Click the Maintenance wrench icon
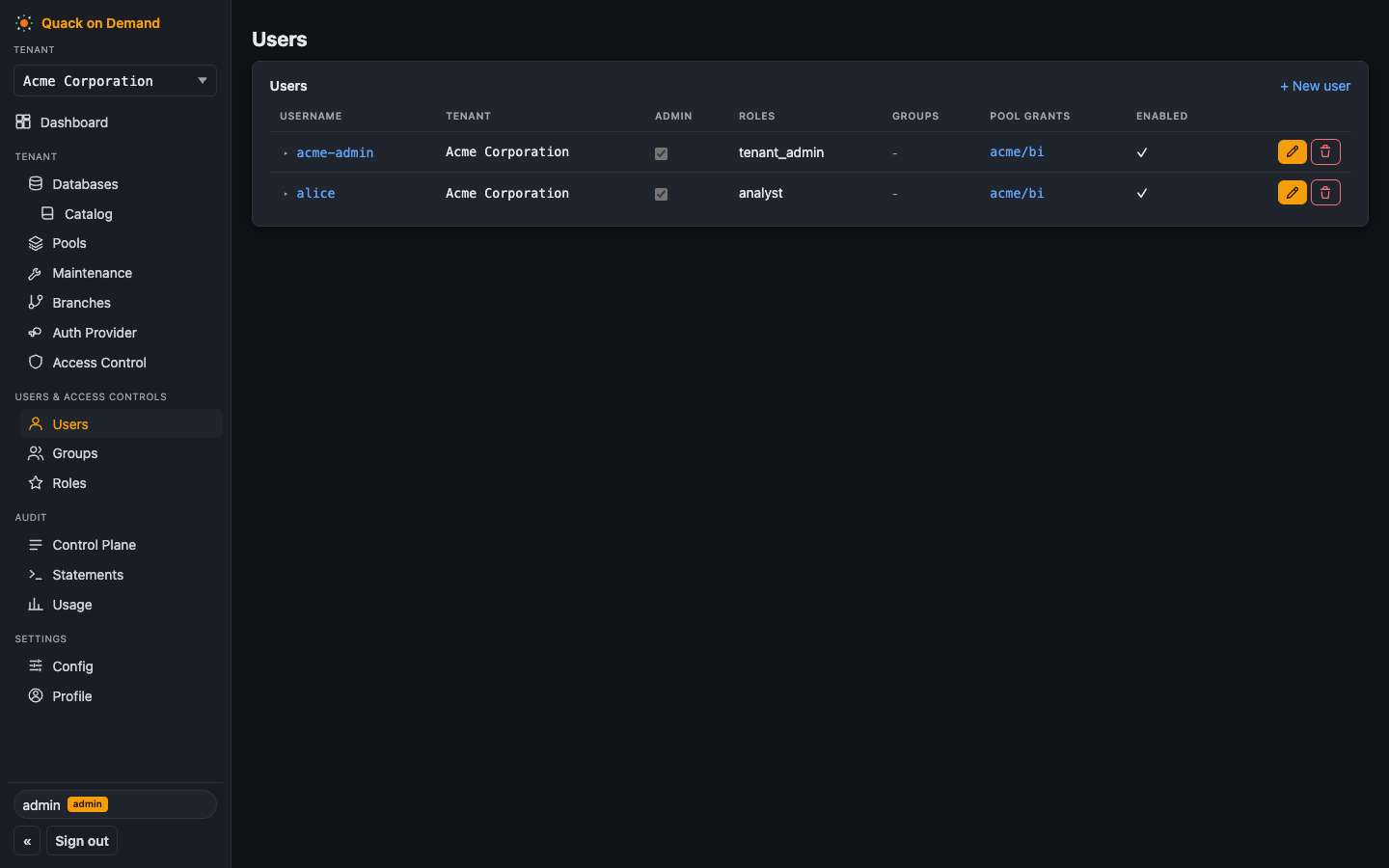The image size is (1389, 868). pos(36,273)
